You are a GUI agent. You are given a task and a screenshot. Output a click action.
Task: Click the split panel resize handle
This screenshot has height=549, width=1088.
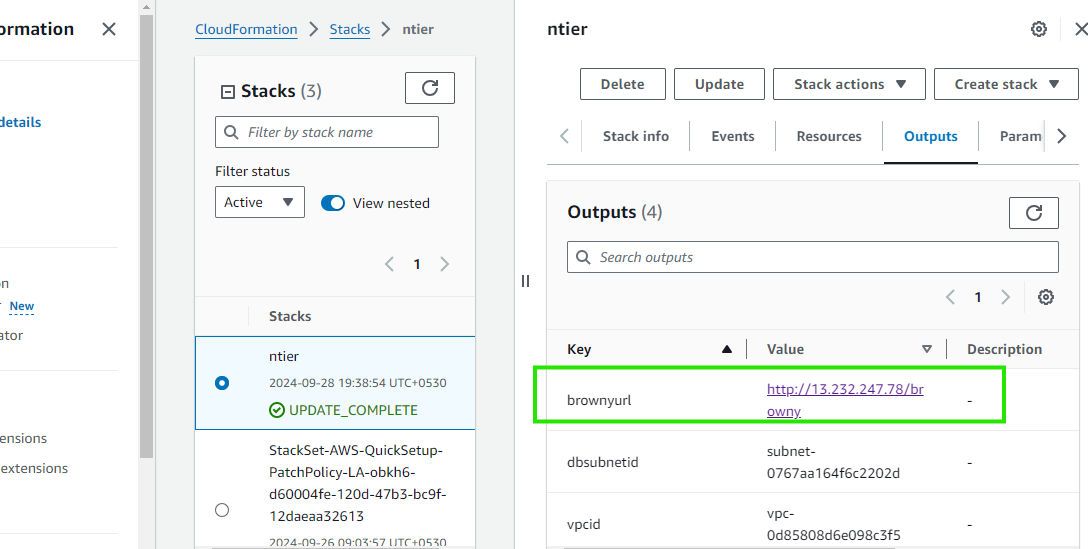[x=525, y=280]
